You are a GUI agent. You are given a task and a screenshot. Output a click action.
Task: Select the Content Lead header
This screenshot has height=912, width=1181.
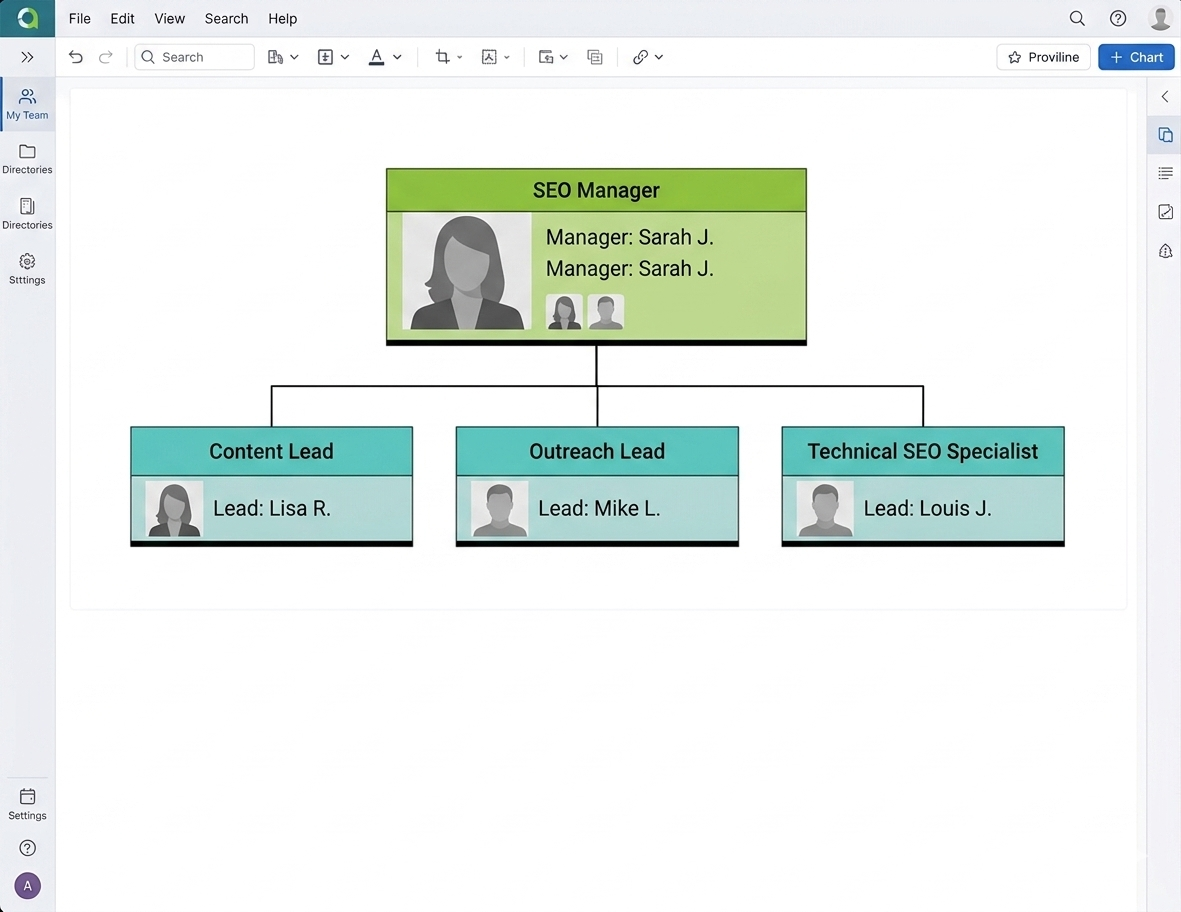(x=271, y=451)
